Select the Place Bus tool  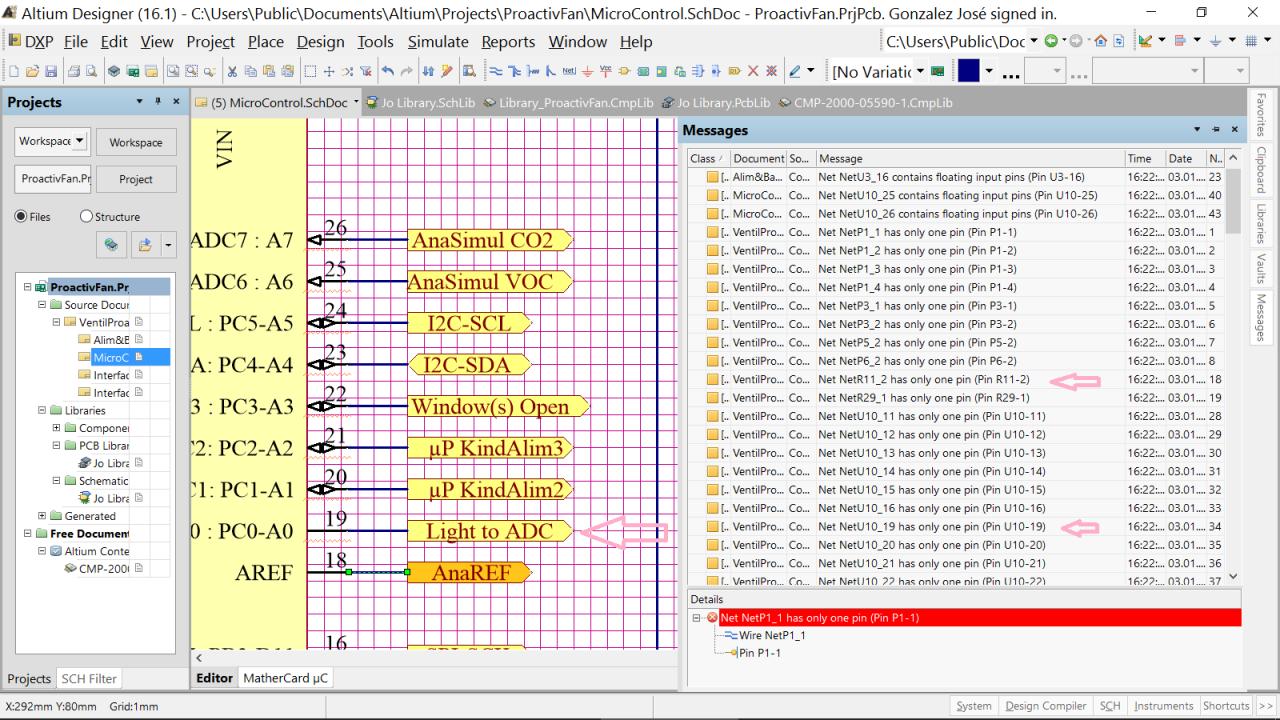coord(514,72)
